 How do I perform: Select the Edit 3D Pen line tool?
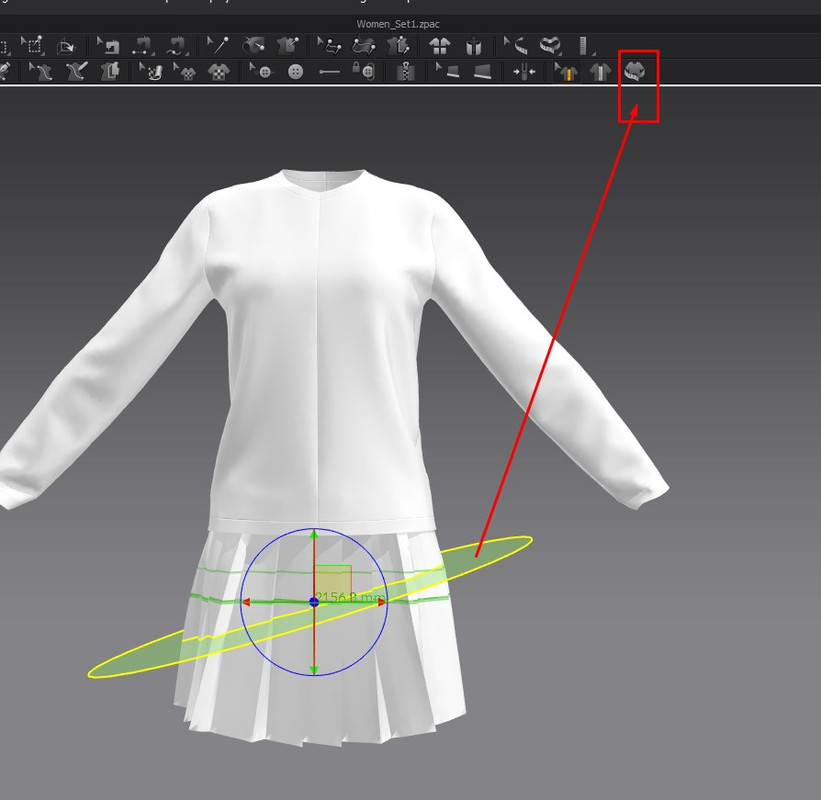tap(41, 71)
